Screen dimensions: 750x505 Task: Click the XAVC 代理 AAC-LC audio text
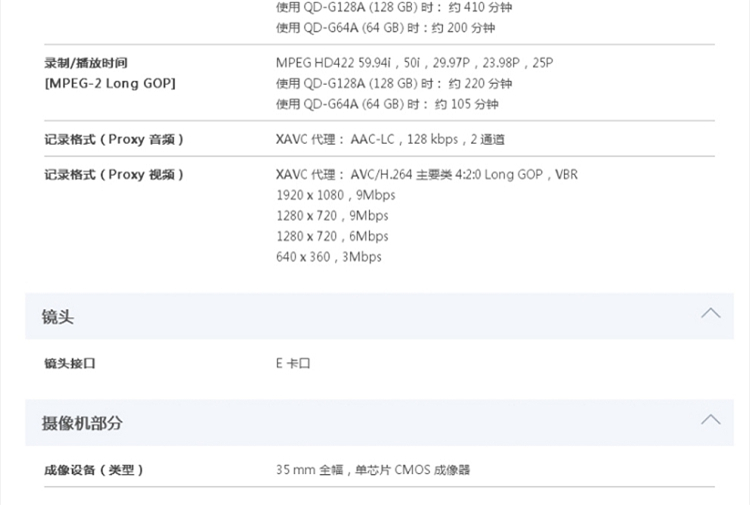(390, 140)
